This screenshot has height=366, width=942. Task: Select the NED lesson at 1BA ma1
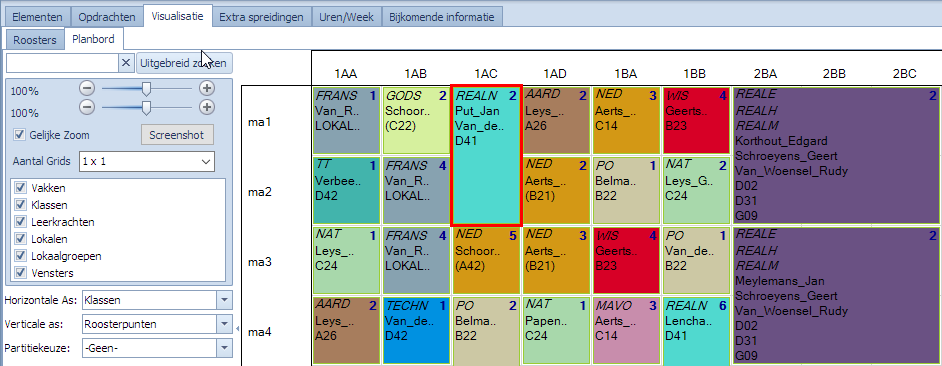pyautogui.click(x=626, y=121)
